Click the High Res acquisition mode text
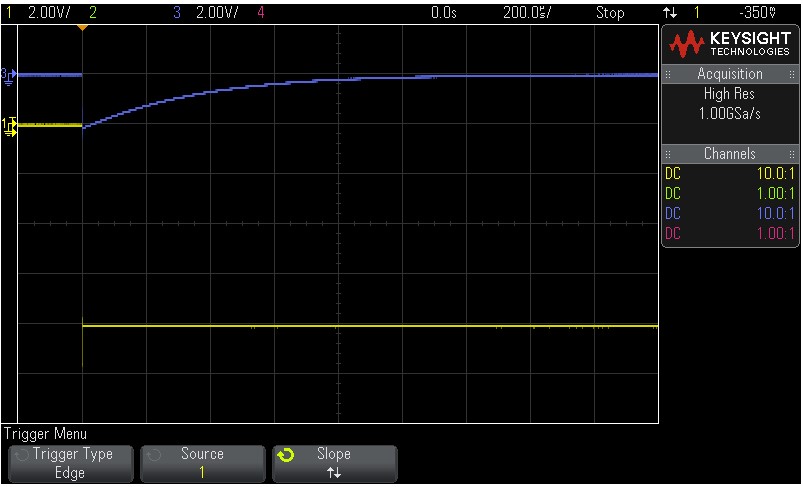Screen dimensions: 803x487 click(729, 94)
